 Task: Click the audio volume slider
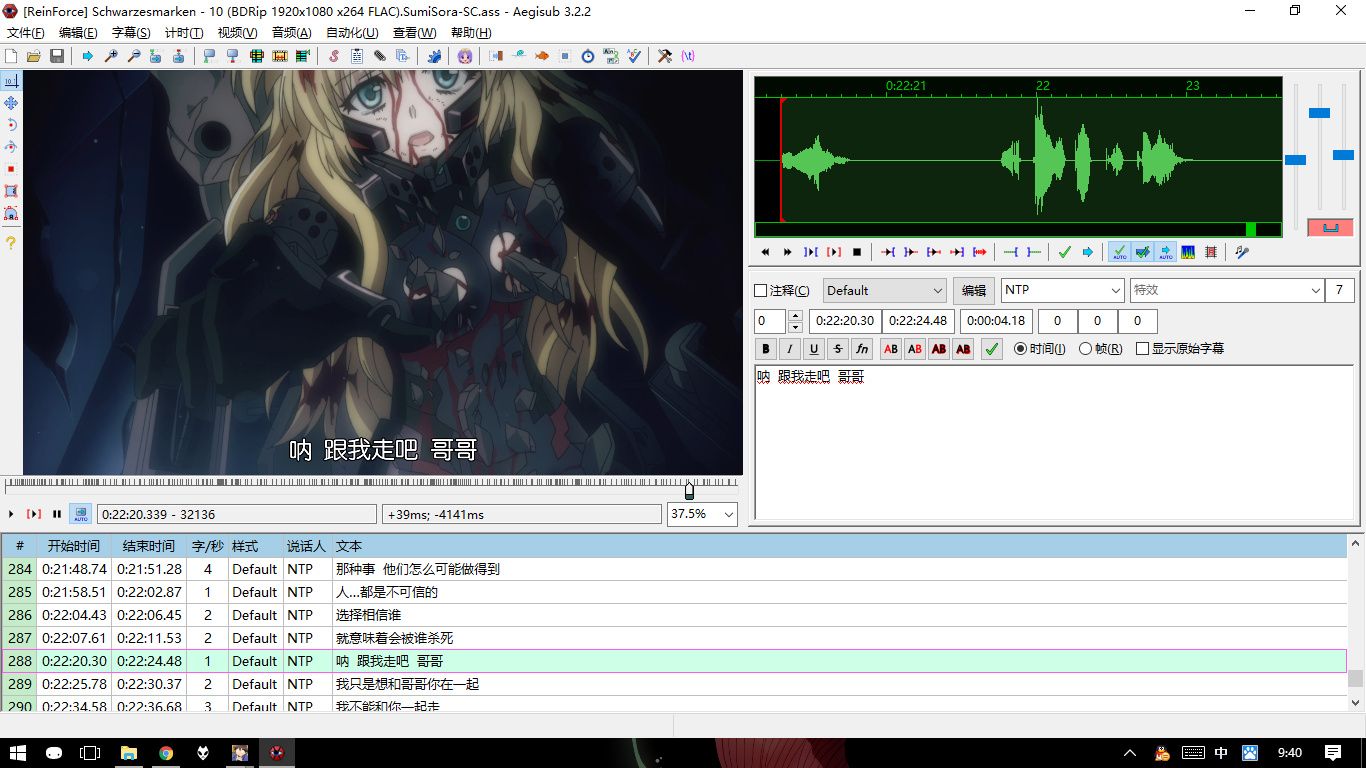point(1343,155)
